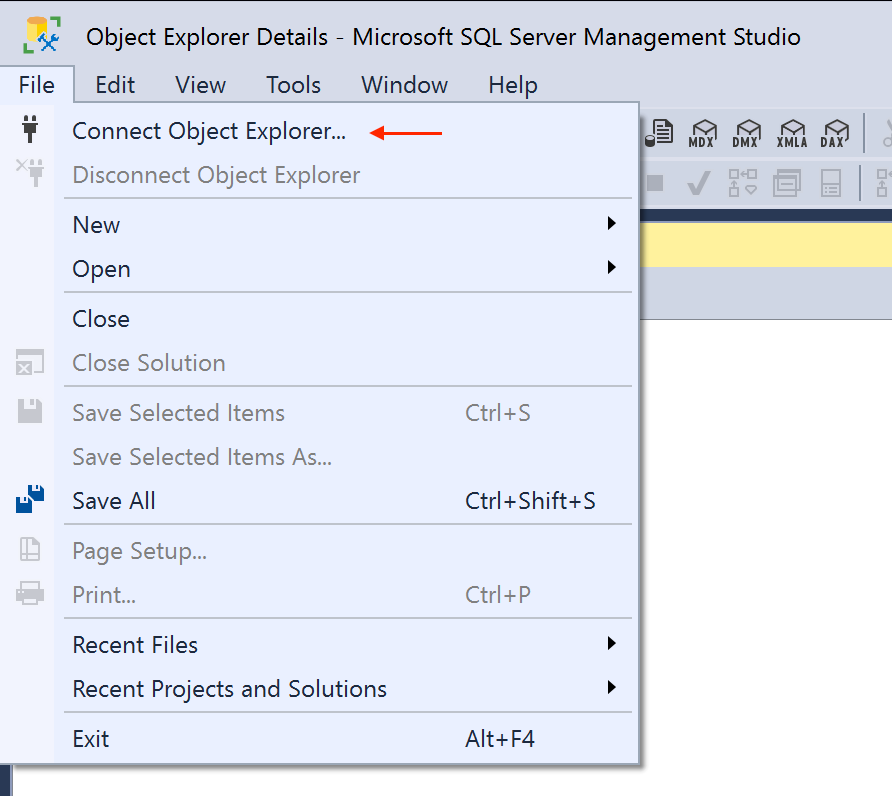Click the Close Solution window icon
Screen dimensions: 892x796
point(30,362)
